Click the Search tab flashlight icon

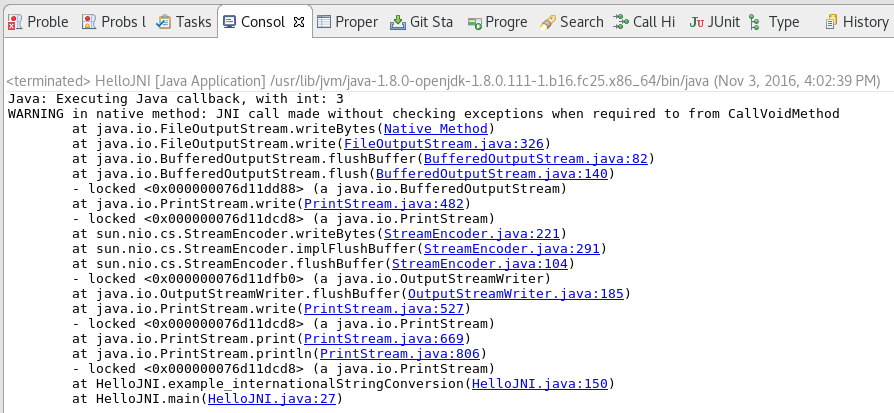(x=547, y=21)
